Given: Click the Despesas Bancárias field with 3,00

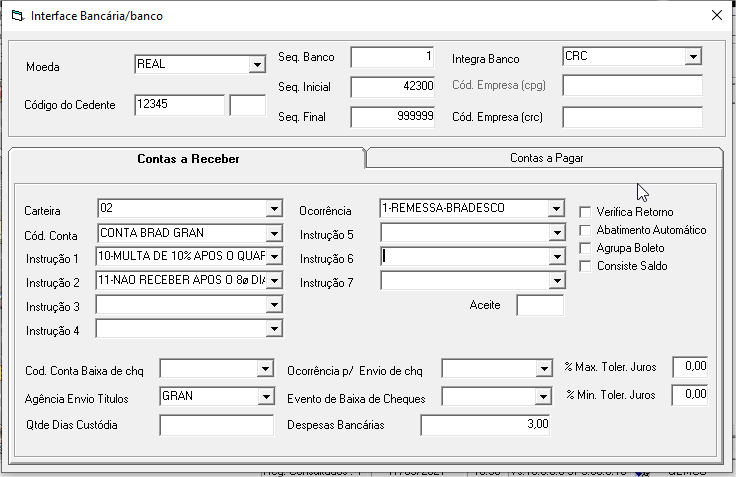Looking at the screenshot, I should click(485, 425).
